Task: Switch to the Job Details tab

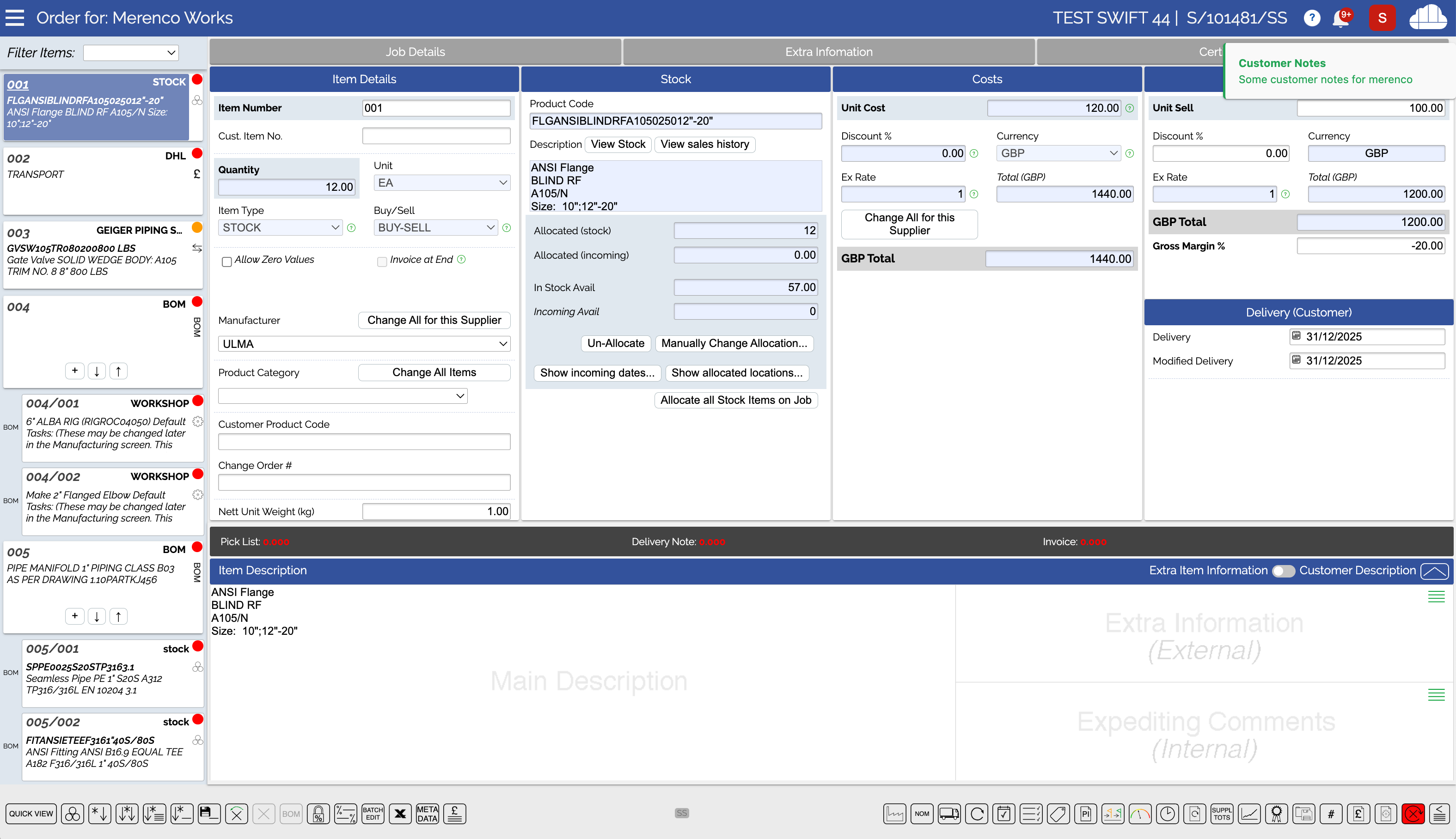Action: (x=415, y=52)
